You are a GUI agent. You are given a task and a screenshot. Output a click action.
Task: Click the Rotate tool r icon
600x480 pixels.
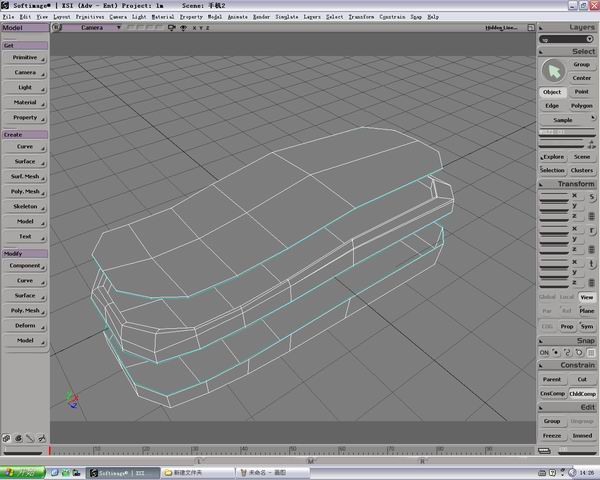(x=592, y=230)
